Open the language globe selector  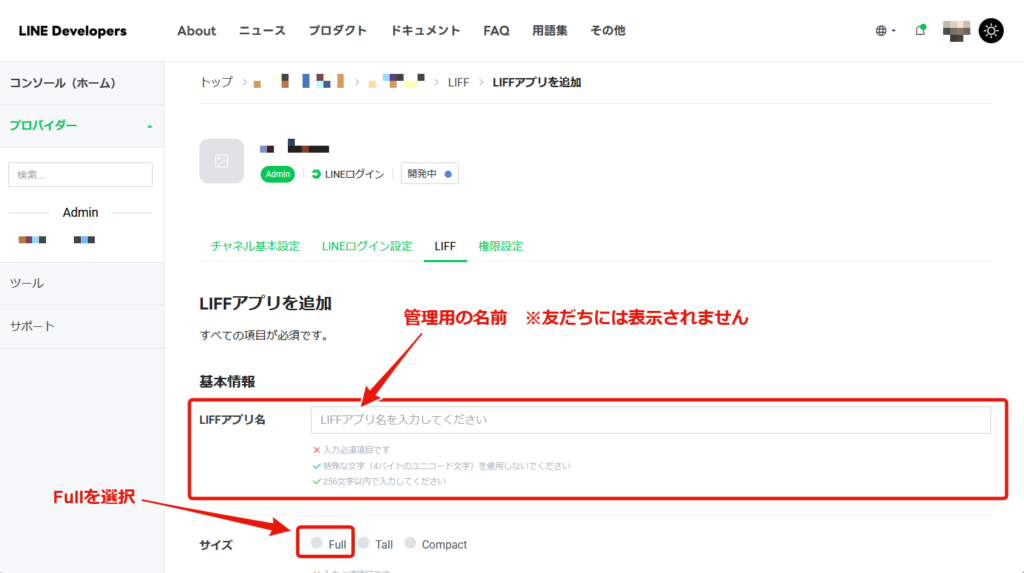tap(885, 31)
